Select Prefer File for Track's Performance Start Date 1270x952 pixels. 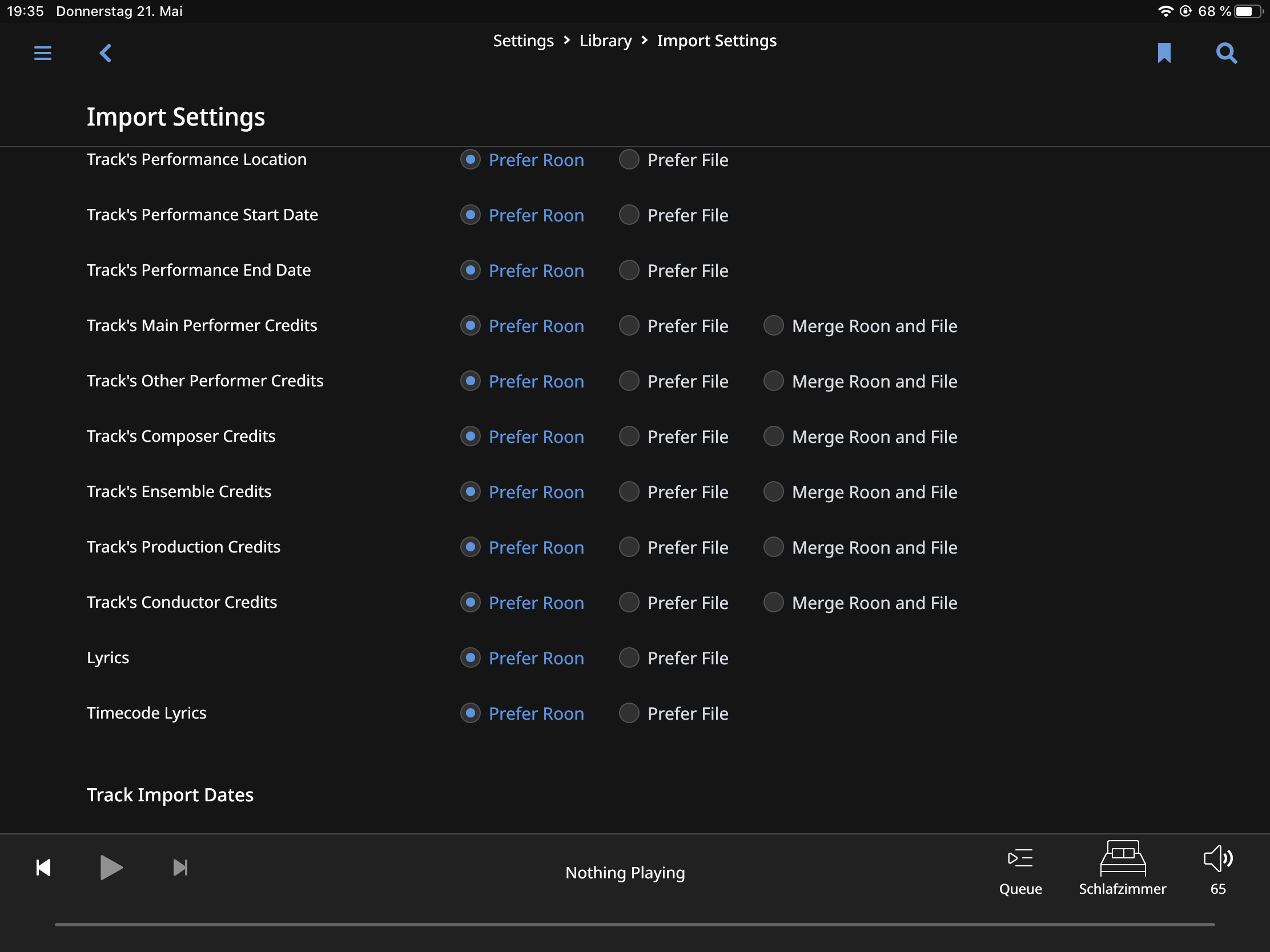tap(673, 215)
